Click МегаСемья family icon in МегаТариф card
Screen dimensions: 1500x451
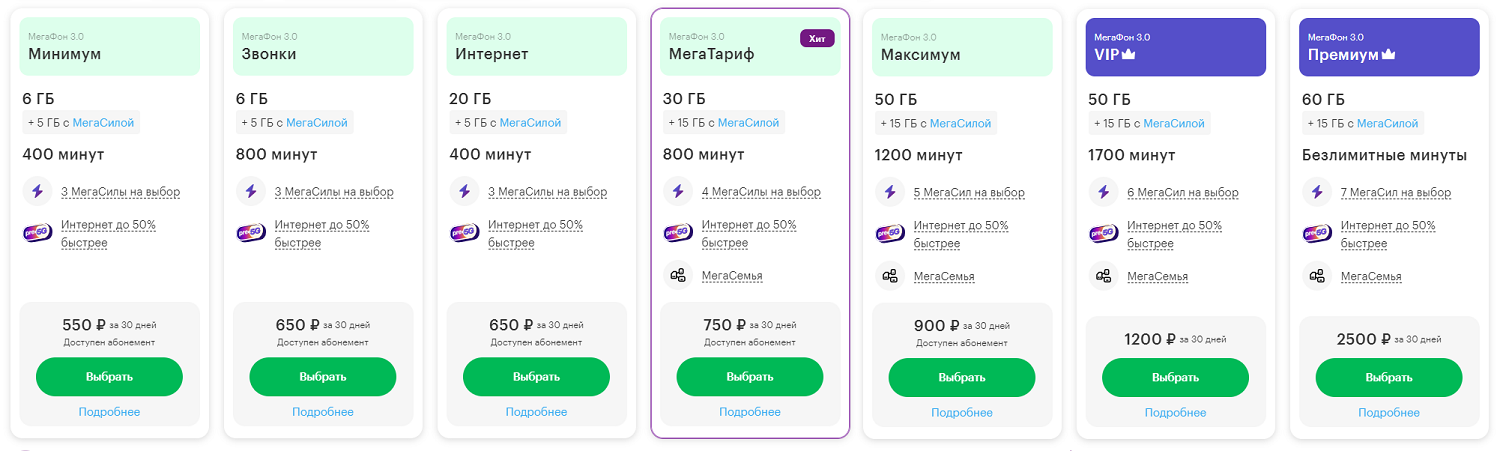click(x=677, y=275)
